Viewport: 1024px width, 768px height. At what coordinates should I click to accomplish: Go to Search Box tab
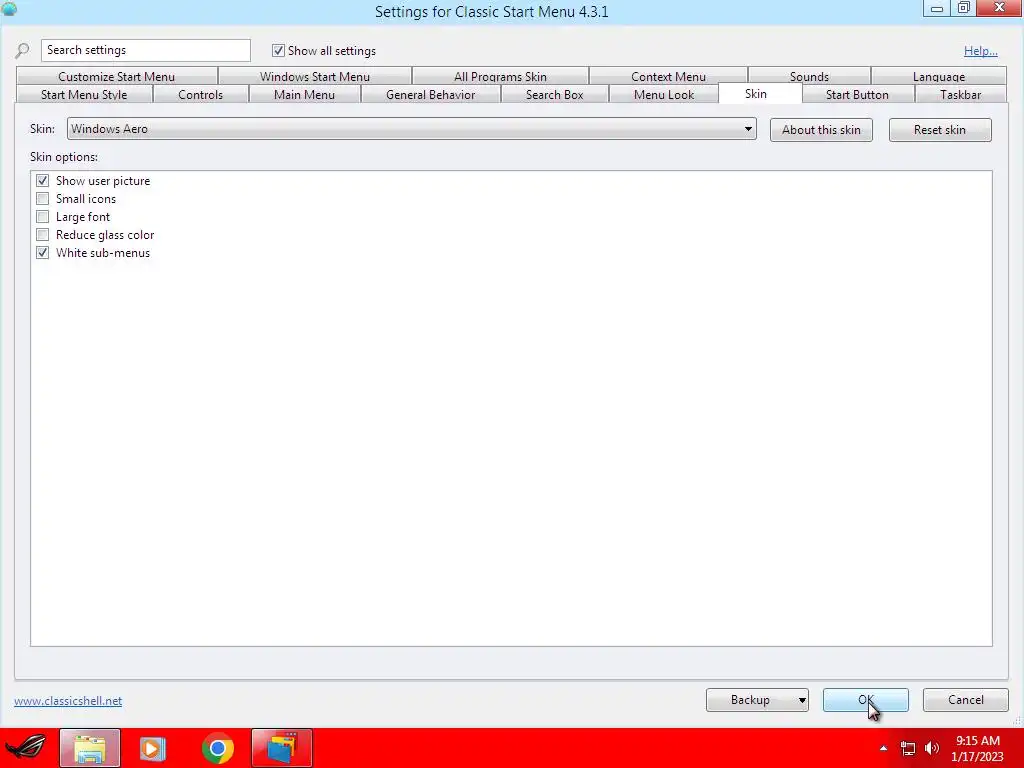click(x=554, y=95)
